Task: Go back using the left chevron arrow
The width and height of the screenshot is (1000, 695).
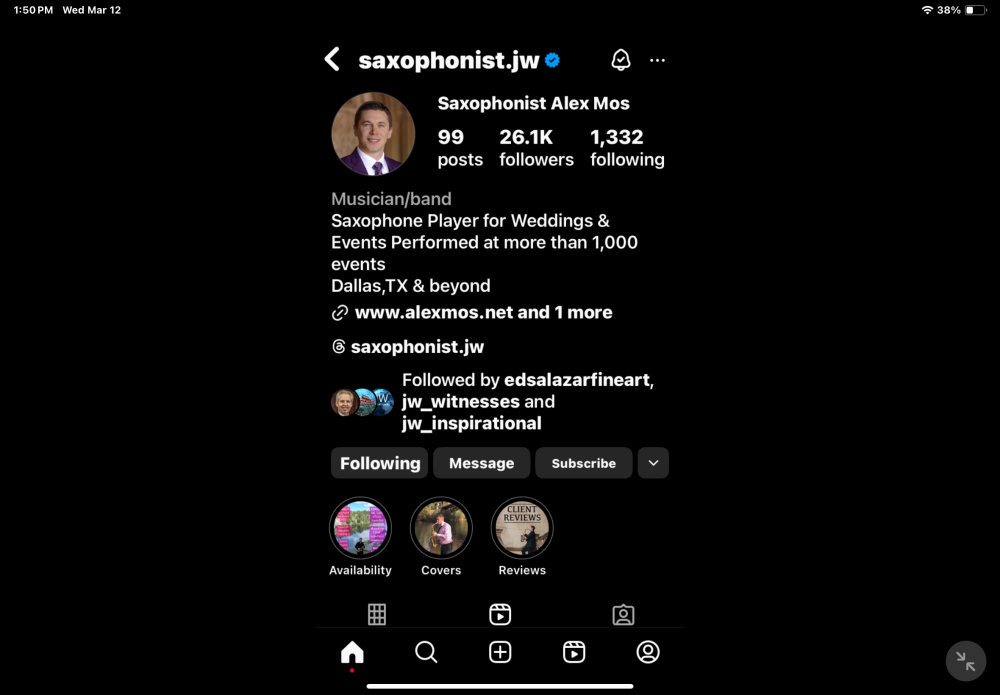Action: coord(332,59)
